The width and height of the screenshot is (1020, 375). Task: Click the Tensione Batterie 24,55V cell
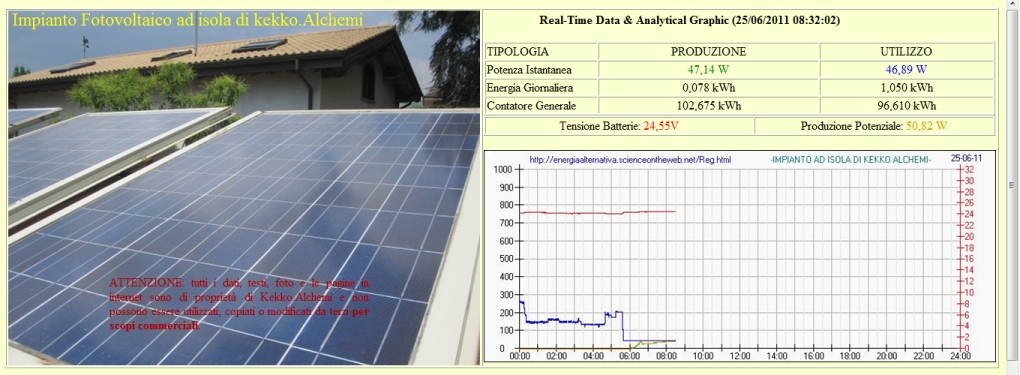tap(619, 126)
